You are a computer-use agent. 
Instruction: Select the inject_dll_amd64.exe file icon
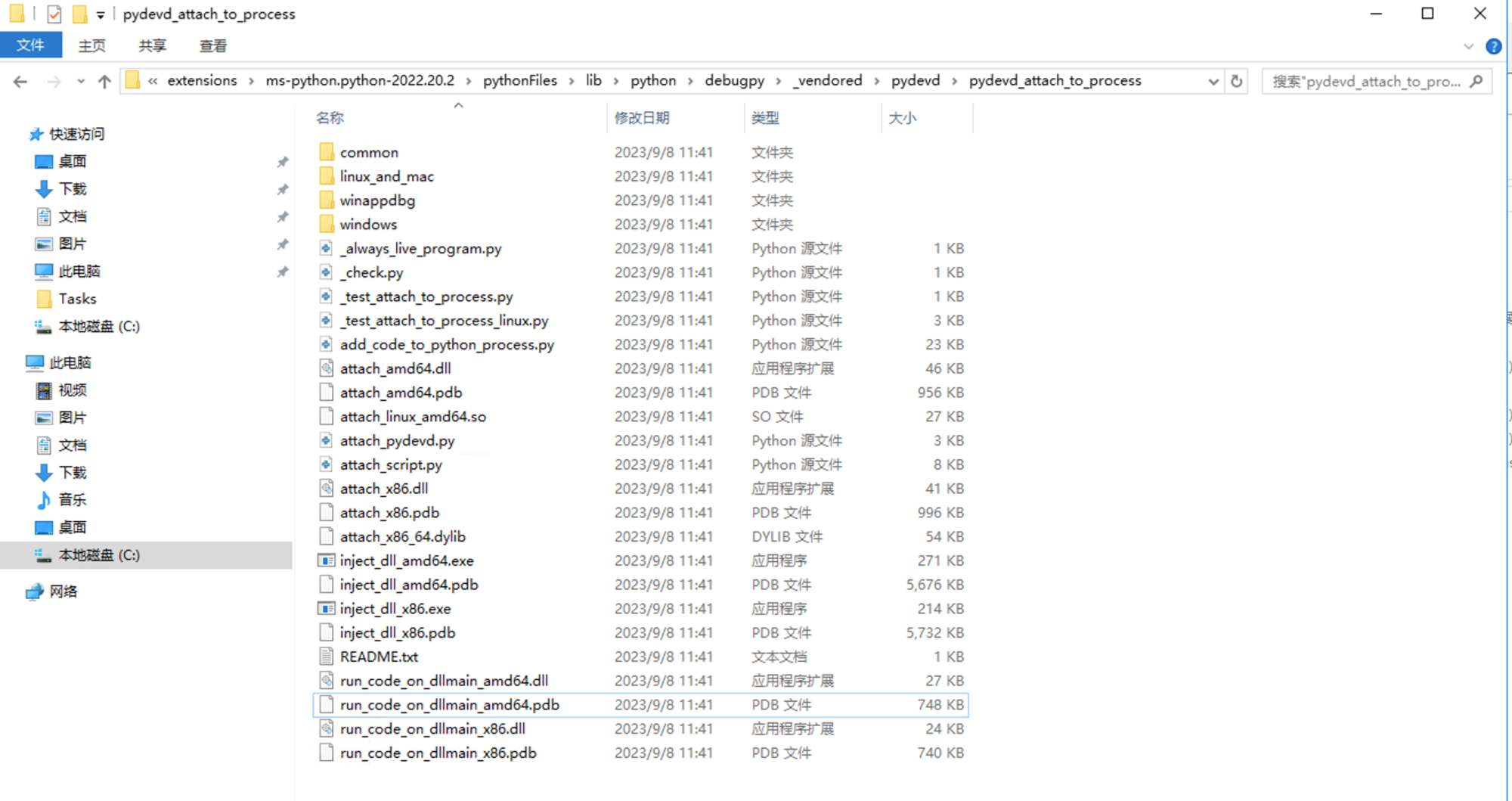click(326, 560)
